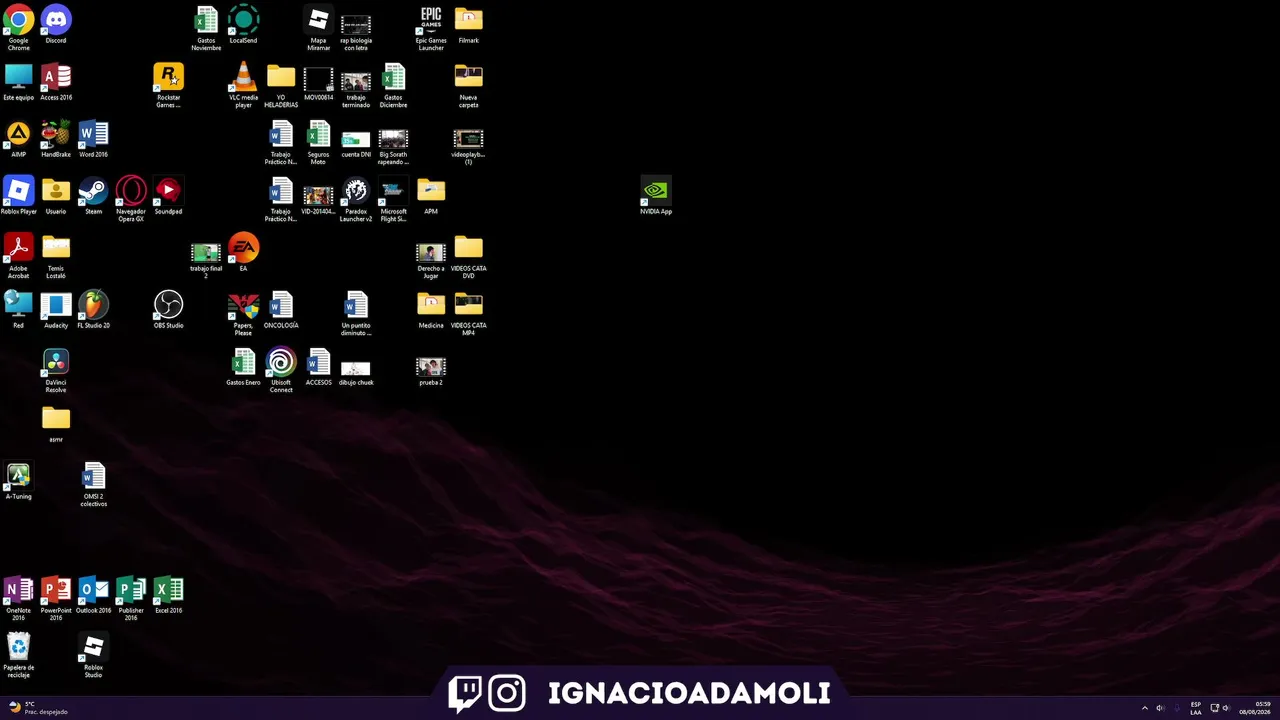
Task: Select the OBS Studio shortcut
Action: pos(168,305)
